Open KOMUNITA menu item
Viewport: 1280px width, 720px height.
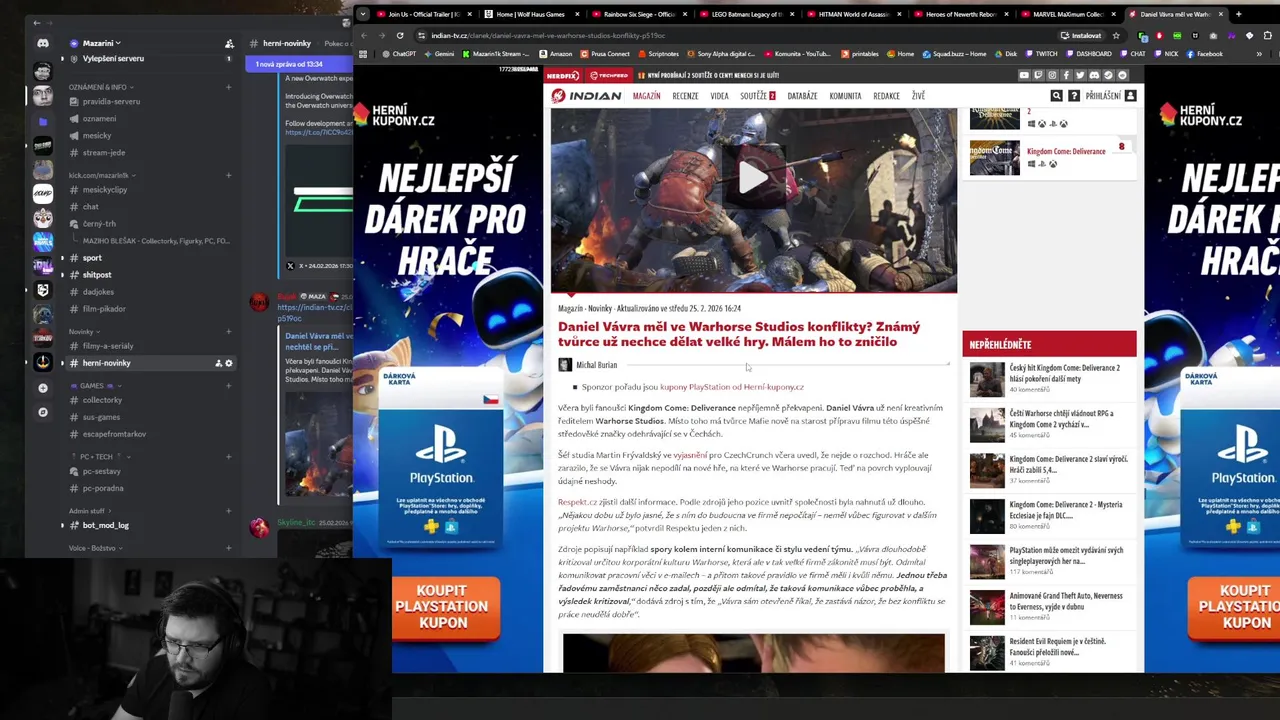(x=845, y=96)
